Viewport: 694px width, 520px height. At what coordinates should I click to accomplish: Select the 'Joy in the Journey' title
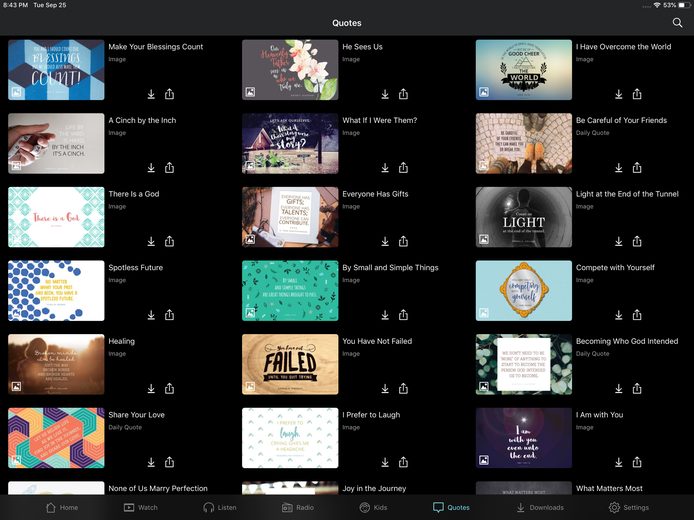pyautogui.click(x=374, y=489)
